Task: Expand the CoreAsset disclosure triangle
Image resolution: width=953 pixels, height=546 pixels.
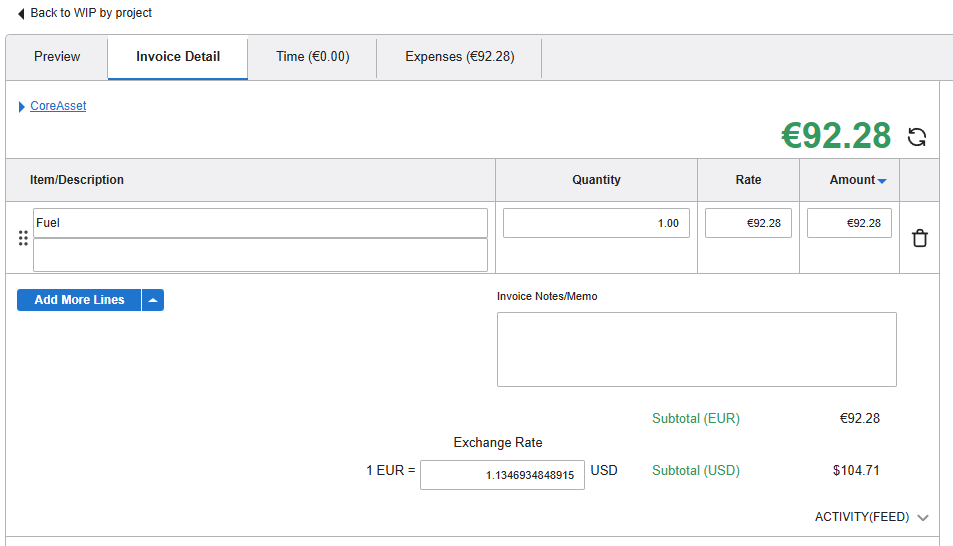Action: 22,106
